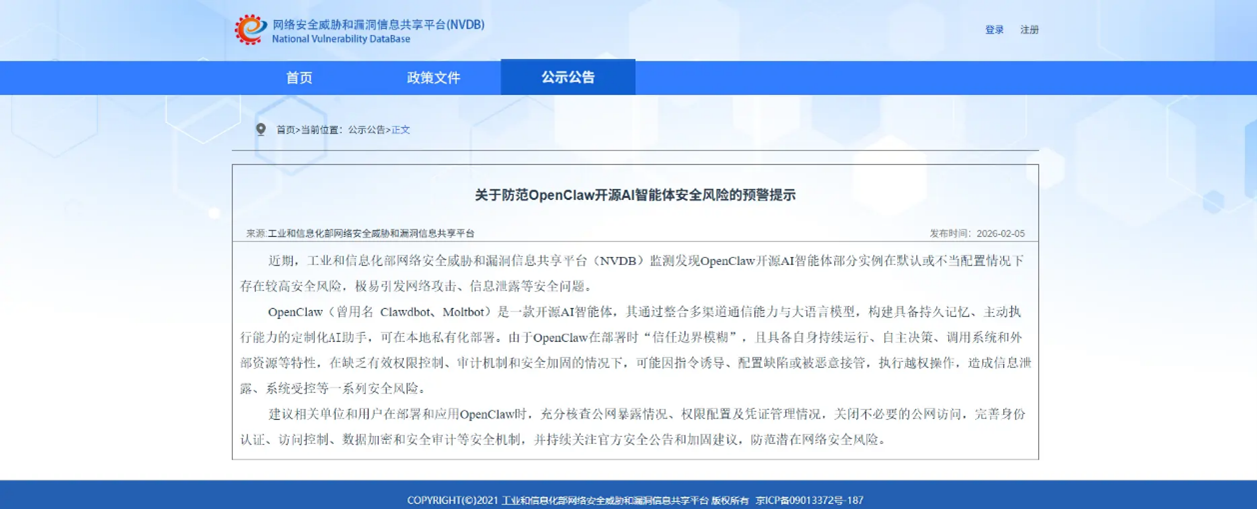Click 正文 in the breadcrumb
The height and width of the screenshot is (509, 1257).
(401, 130)
